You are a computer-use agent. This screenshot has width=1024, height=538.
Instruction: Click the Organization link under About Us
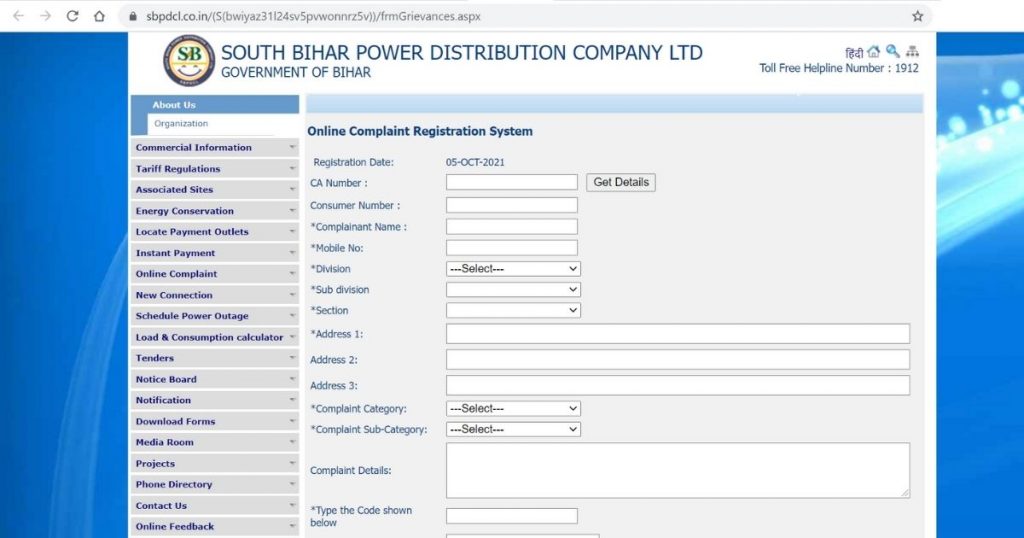click(x=181, y=124)
